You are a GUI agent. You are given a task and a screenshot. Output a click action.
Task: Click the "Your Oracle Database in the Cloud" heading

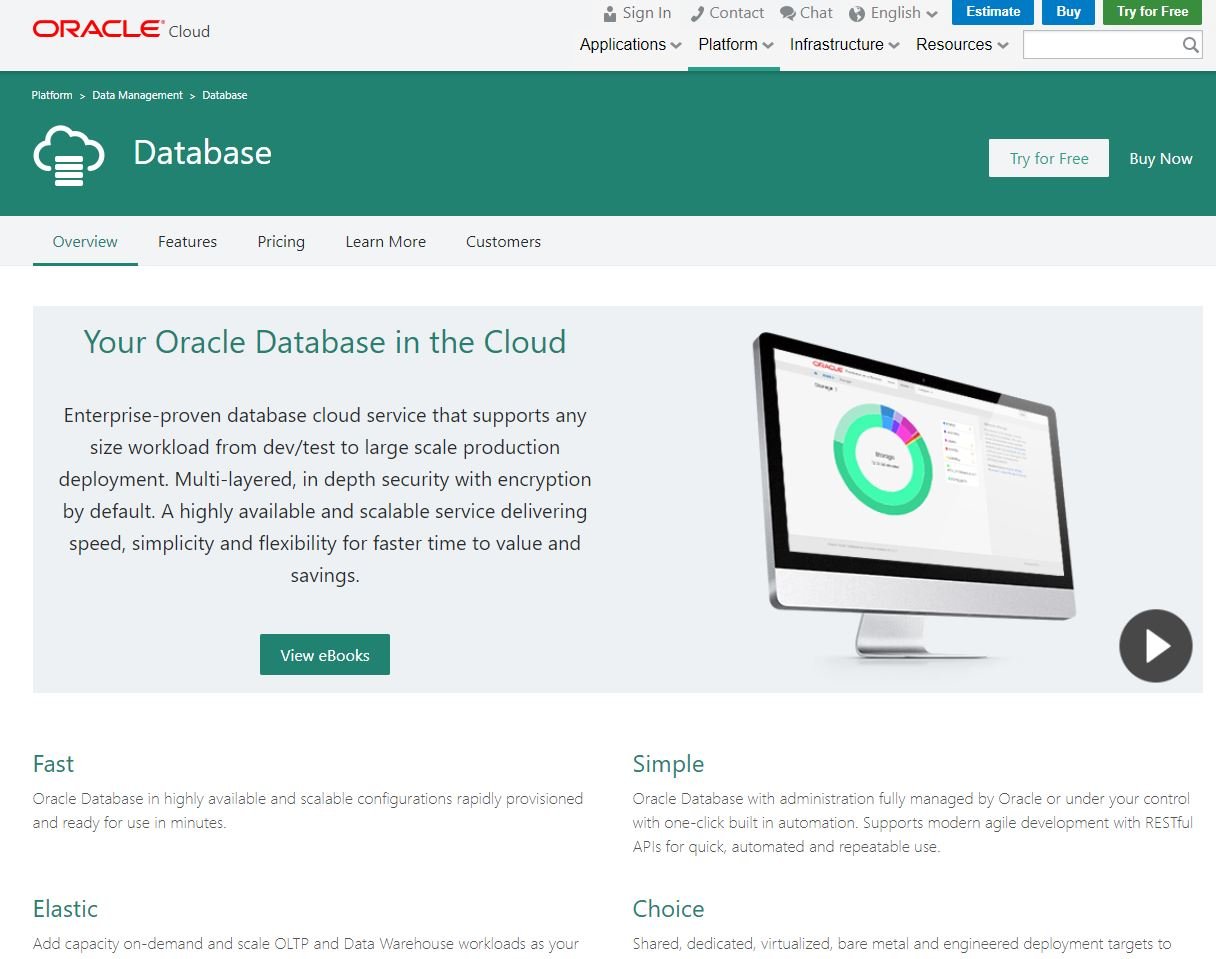[325, 342]
